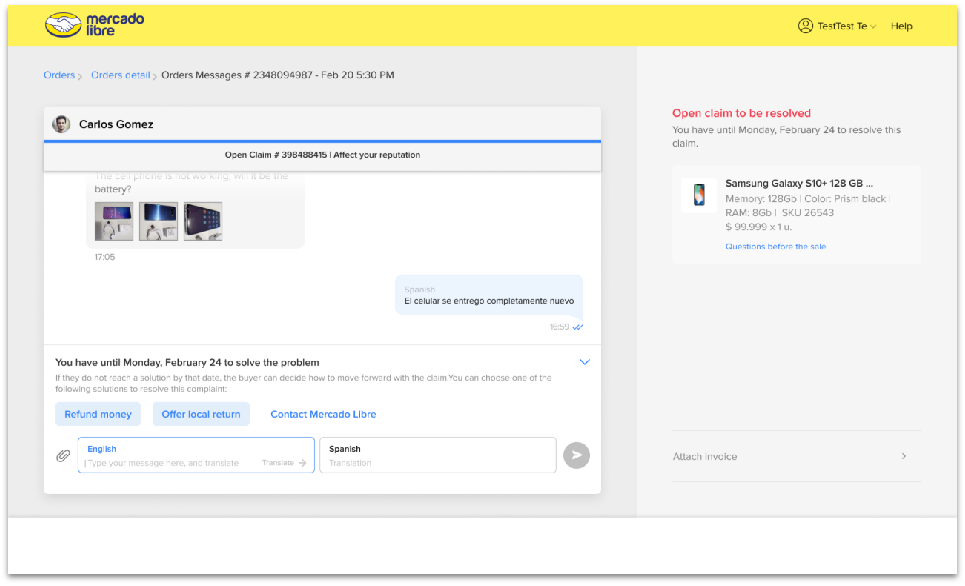
Task: Go to Orders detail breadcrumb
Action: point(121,75)
